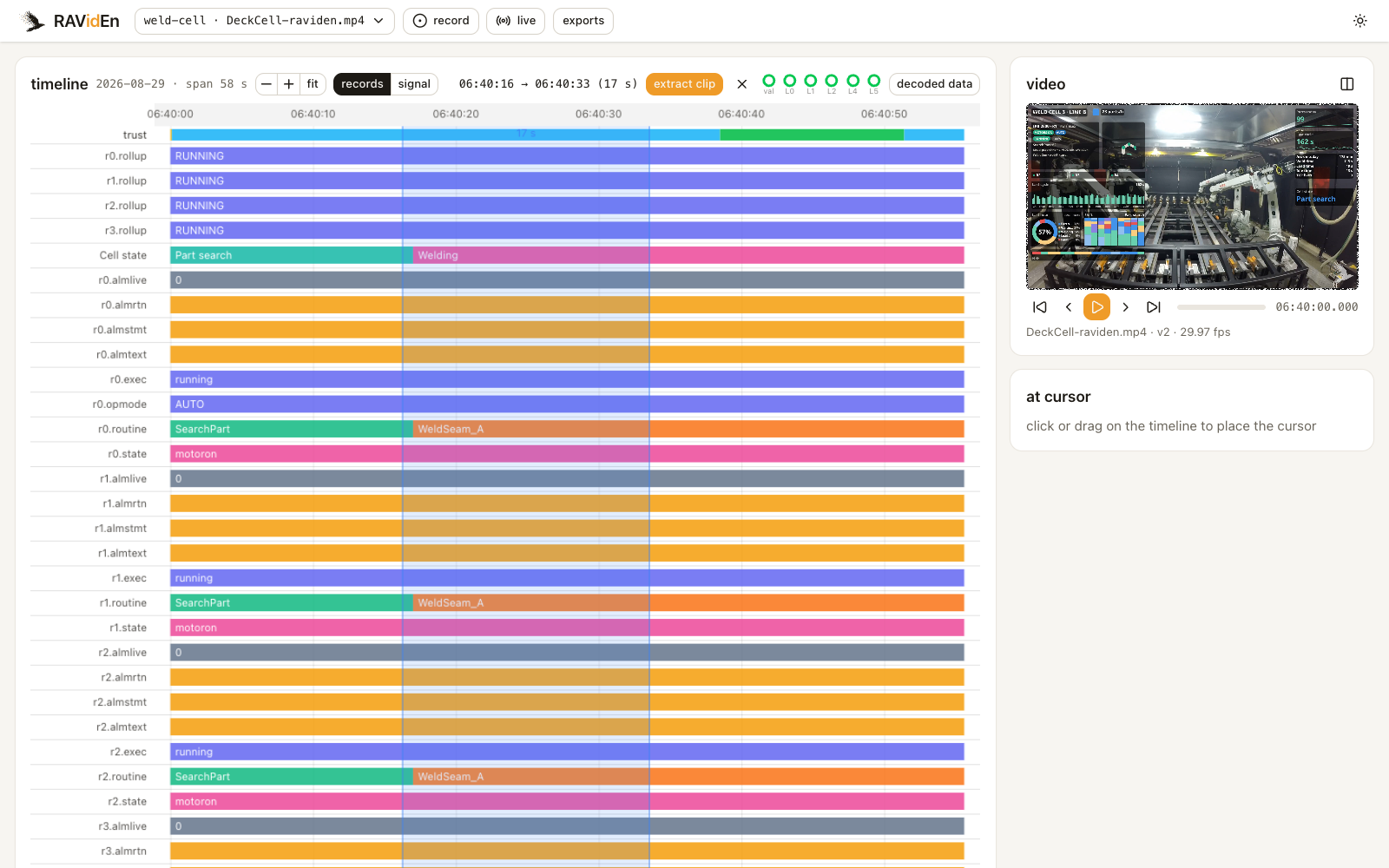Toggle the L0 layer indicator
Image resolution: width=1389 pixels, height=868 pixels.
[790, 83]
